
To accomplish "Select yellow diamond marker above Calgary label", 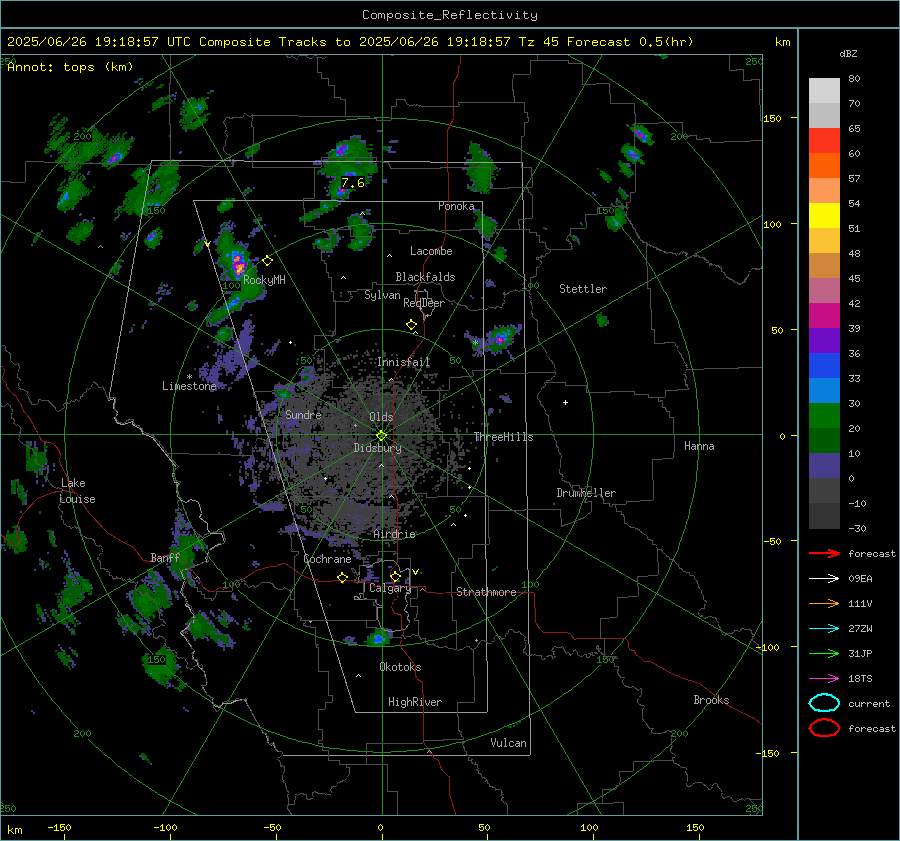I will (x=395, y=576).
